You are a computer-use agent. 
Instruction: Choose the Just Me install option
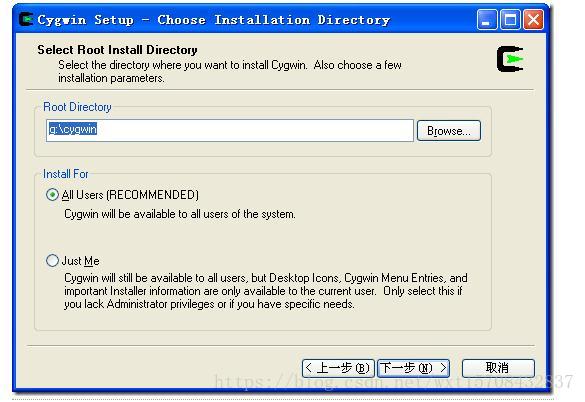52,260
